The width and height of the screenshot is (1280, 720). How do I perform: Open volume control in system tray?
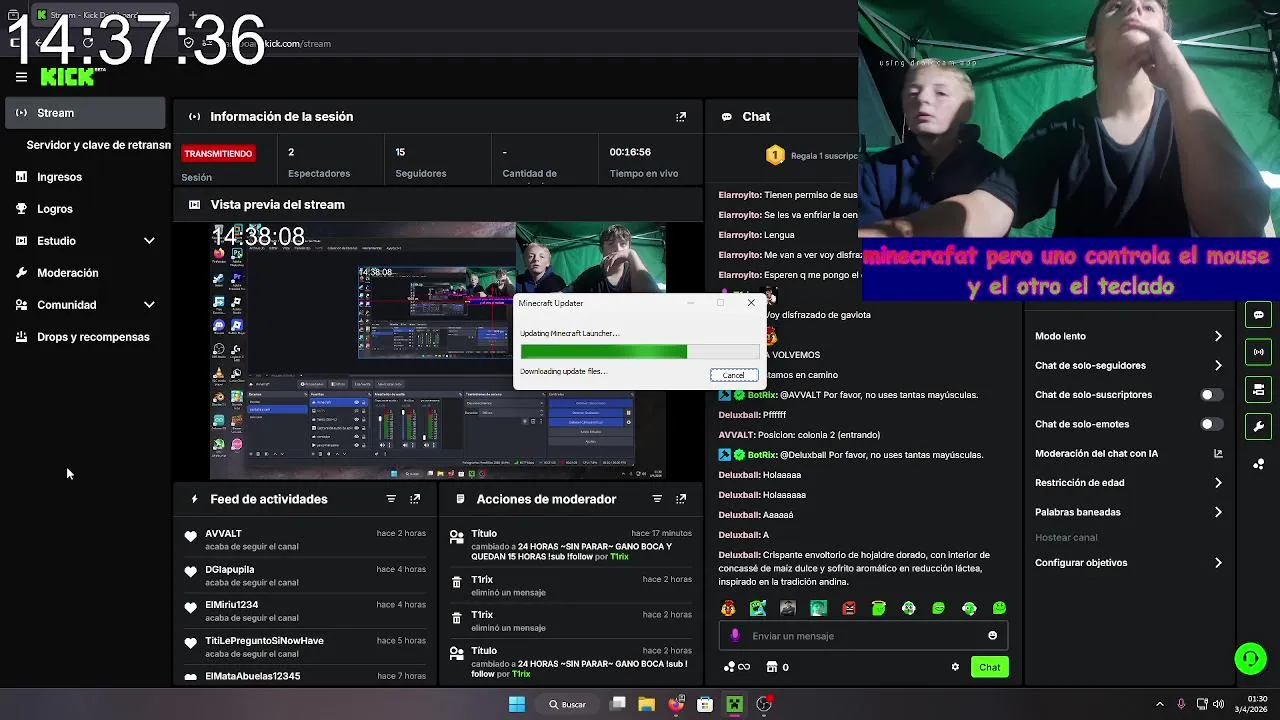(1218, 704)
